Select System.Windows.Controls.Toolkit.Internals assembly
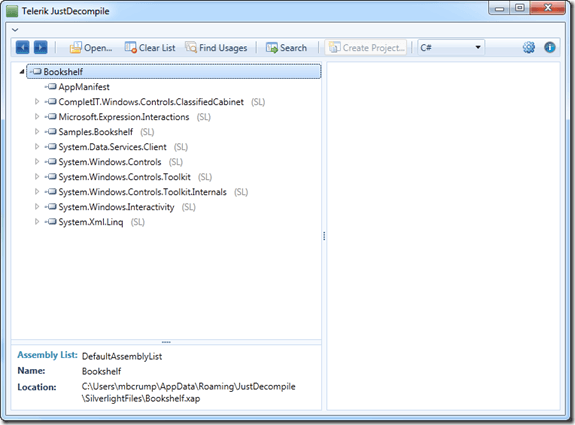575x425 pixels. tap(143, 192)
